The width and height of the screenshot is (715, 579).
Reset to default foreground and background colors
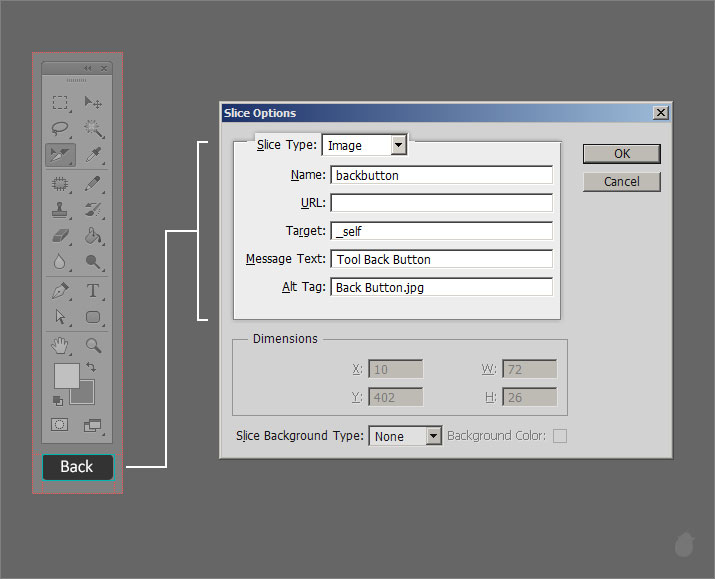[58, 400]
